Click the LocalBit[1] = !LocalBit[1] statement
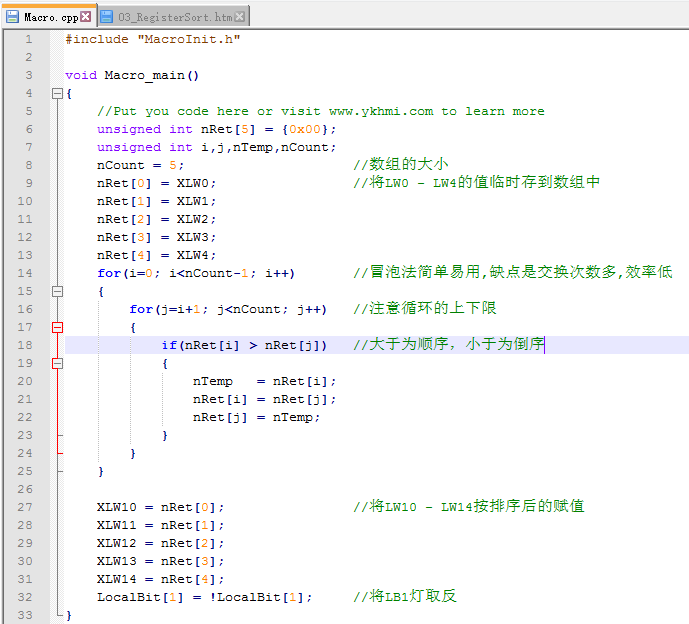The width and height of the screenshot is (689, 624). (x=204, y=597)
